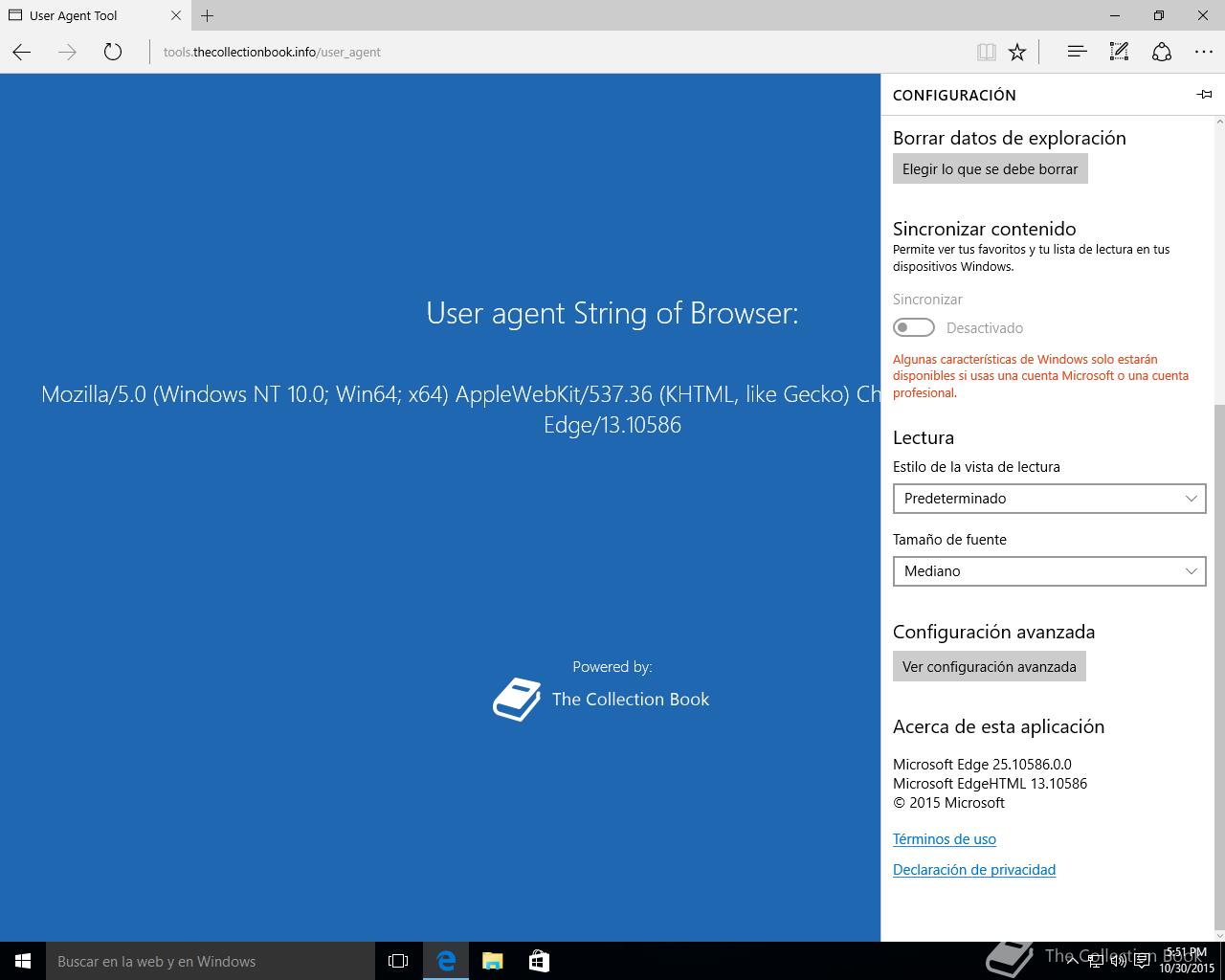
Task: Click the user agent string text
Action: [x=460, y=409]
